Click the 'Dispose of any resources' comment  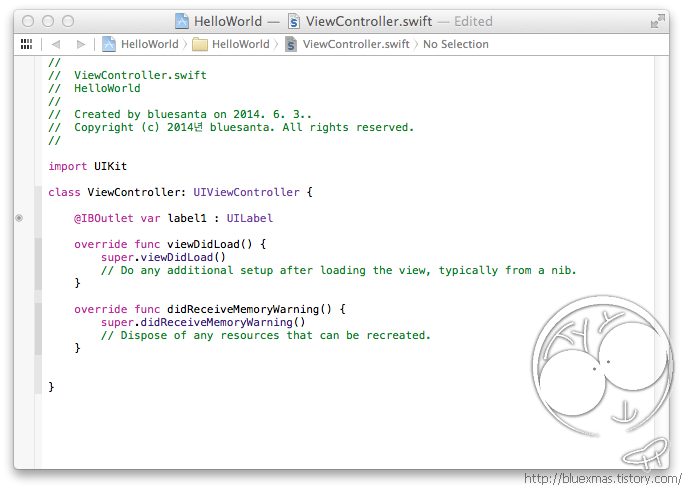[266, 335]
